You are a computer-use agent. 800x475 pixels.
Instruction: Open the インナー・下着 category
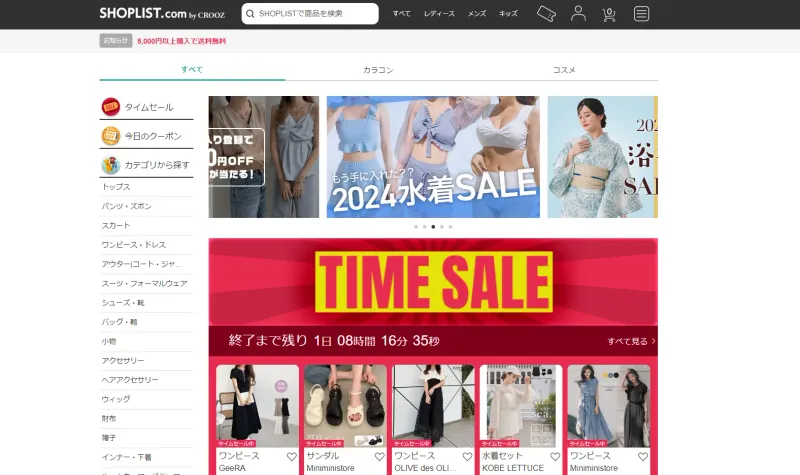coord(146,457)
